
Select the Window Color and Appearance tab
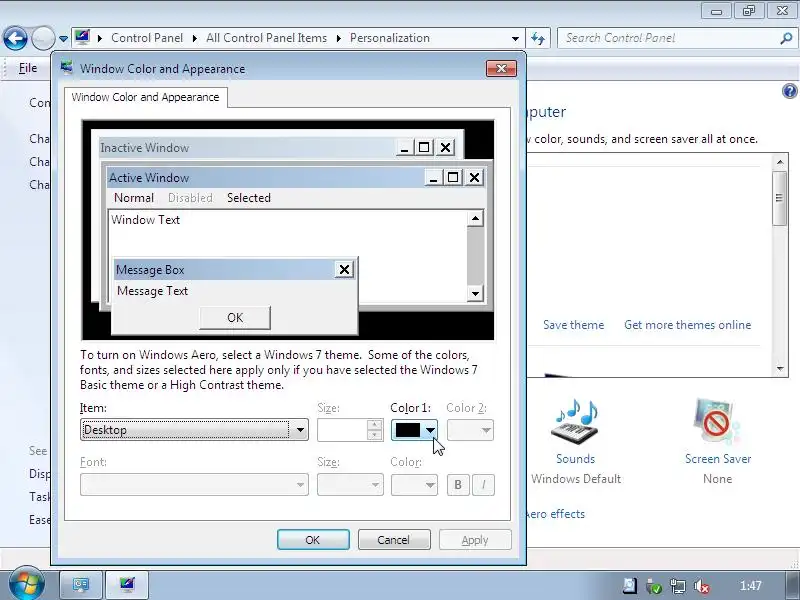tap(145, 97)
